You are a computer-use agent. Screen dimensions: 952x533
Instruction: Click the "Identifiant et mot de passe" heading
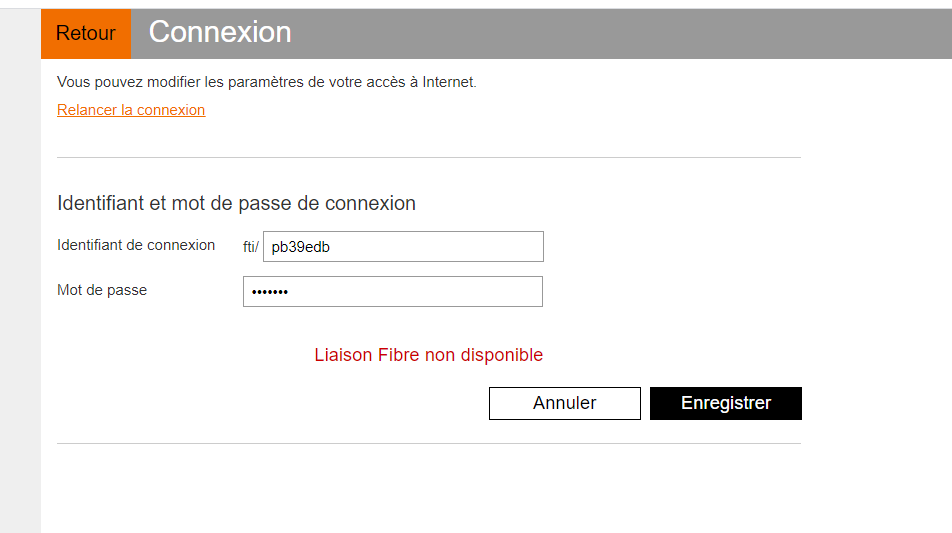click(x=236, y=203)
